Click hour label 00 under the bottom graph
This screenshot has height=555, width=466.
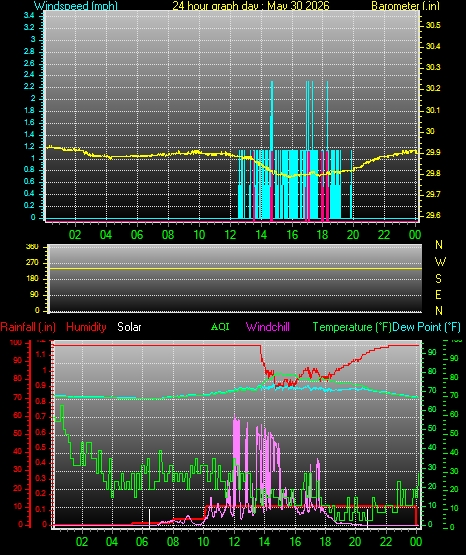[416, 542]
